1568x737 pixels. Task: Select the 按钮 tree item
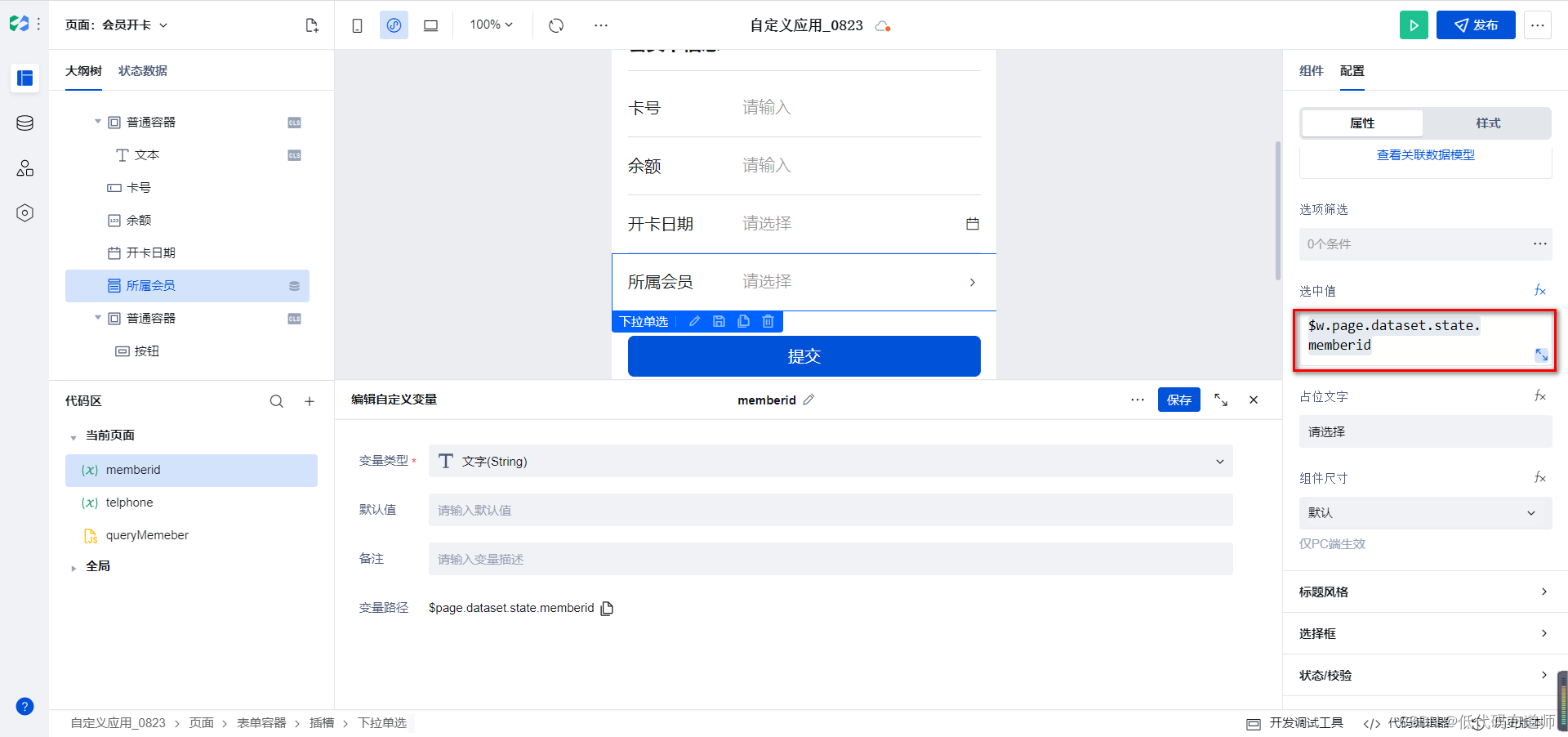point(147,351)
